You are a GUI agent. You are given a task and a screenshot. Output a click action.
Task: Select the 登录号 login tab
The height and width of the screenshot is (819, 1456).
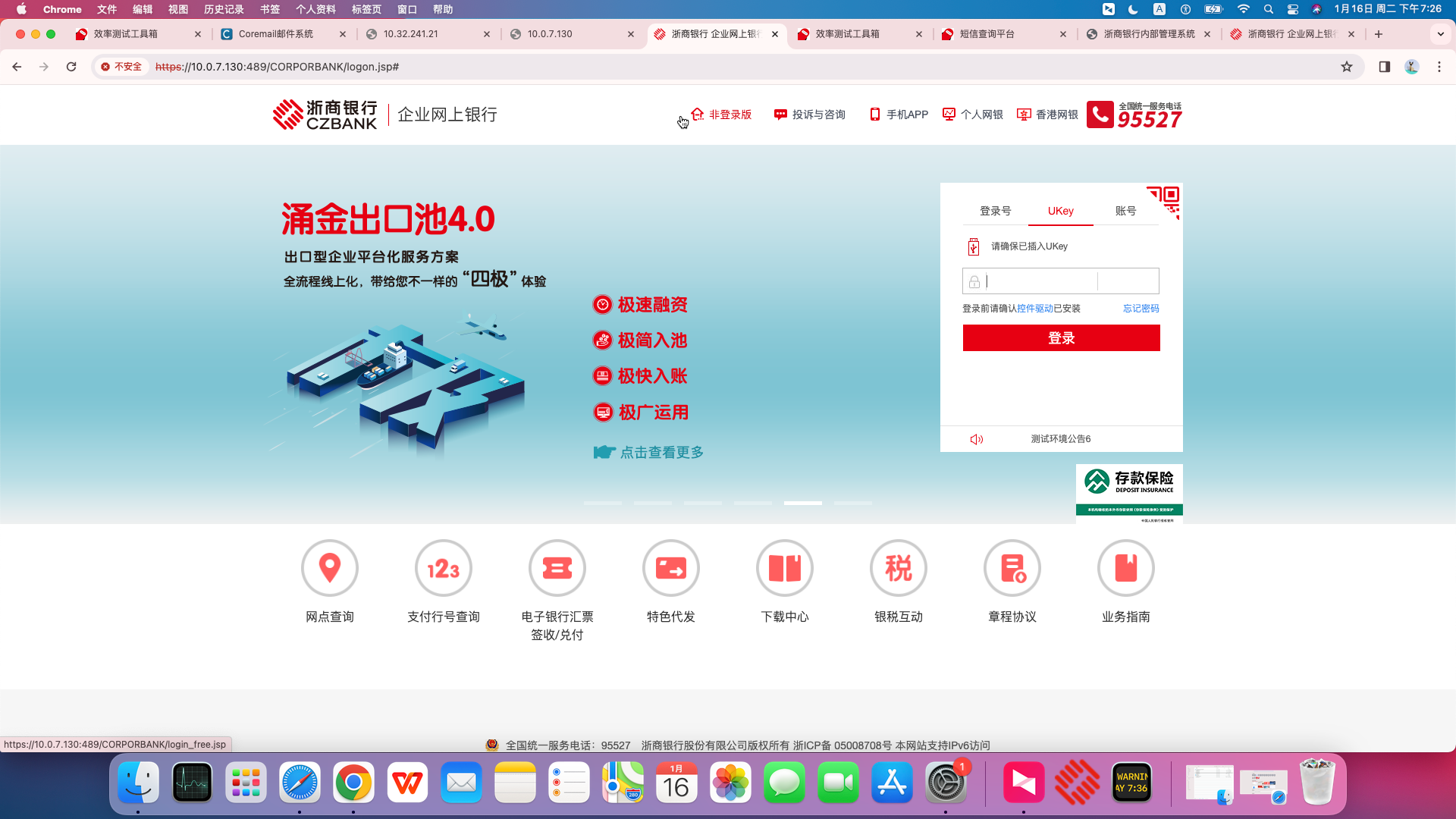pos(996,211)
